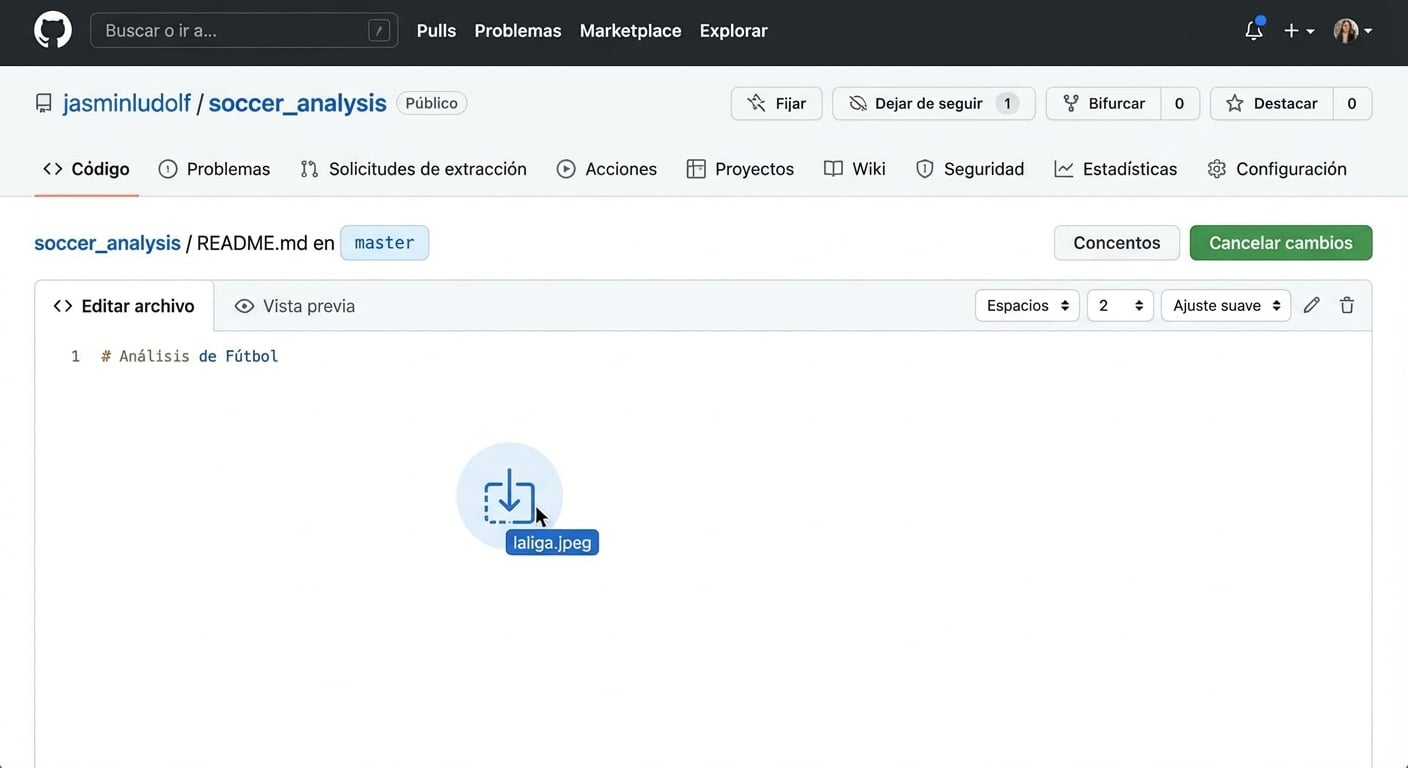This screenshot has width=1408, height=768.
Task: Click the Destacar star button
Action: [1272, 103]
